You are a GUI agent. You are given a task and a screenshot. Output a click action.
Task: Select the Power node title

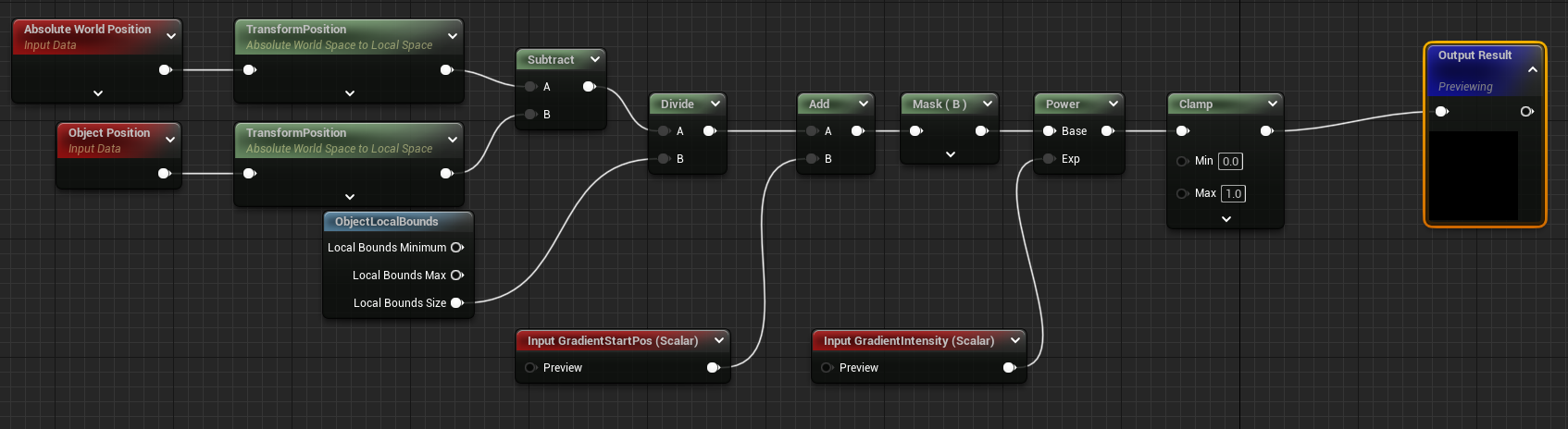1063,104
